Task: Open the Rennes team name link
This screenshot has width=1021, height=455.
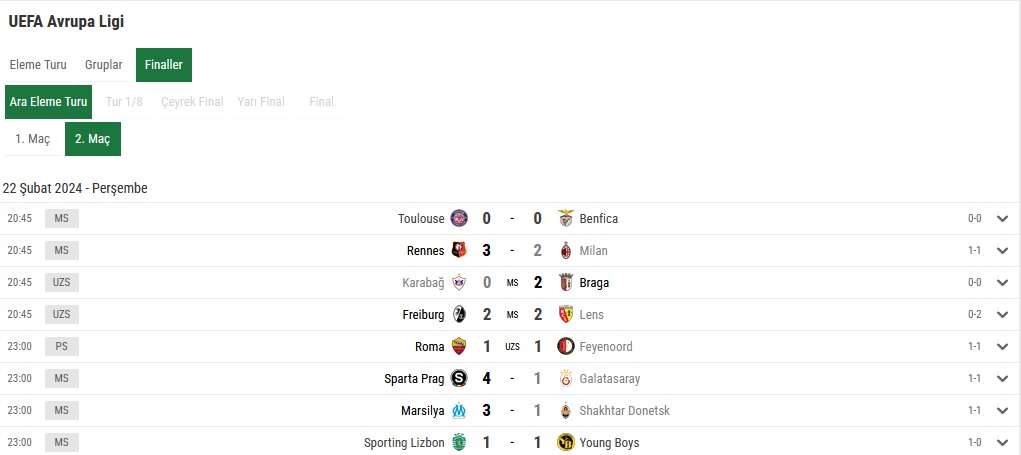Action: coord(425,251)
